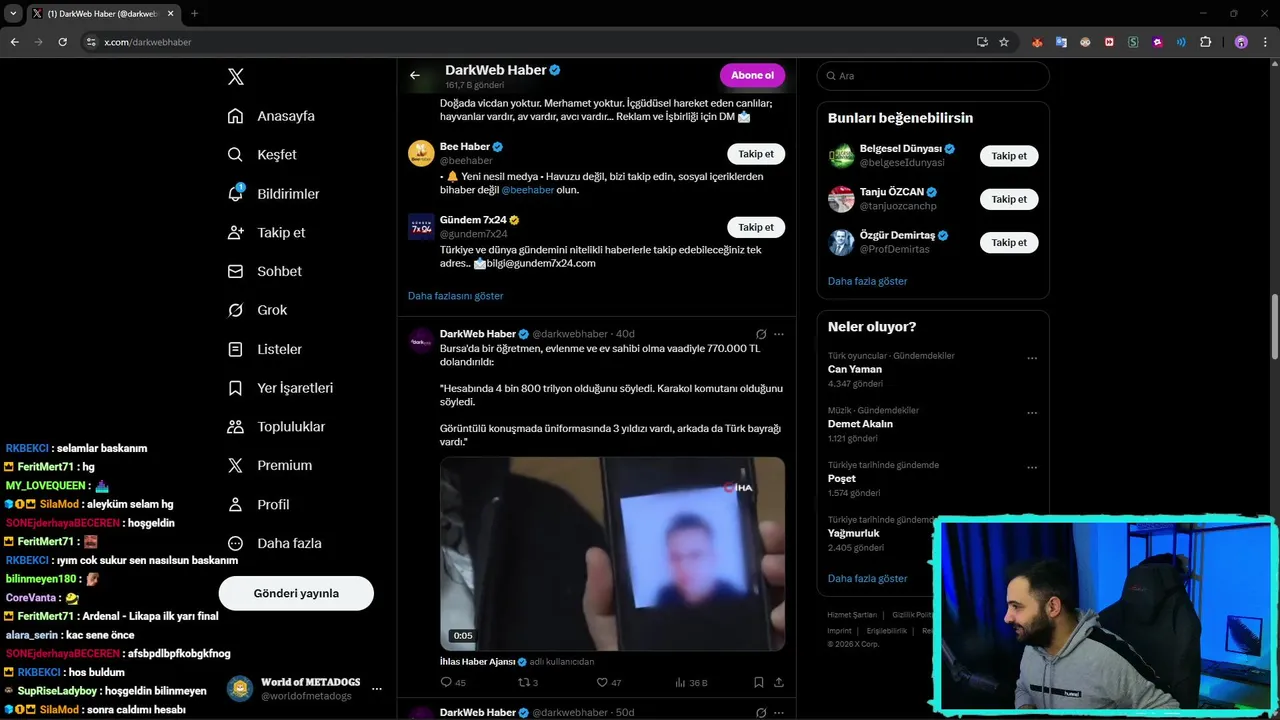Click the install app icon in address bar
This screenshot has width=1280, height=720.
982,42
